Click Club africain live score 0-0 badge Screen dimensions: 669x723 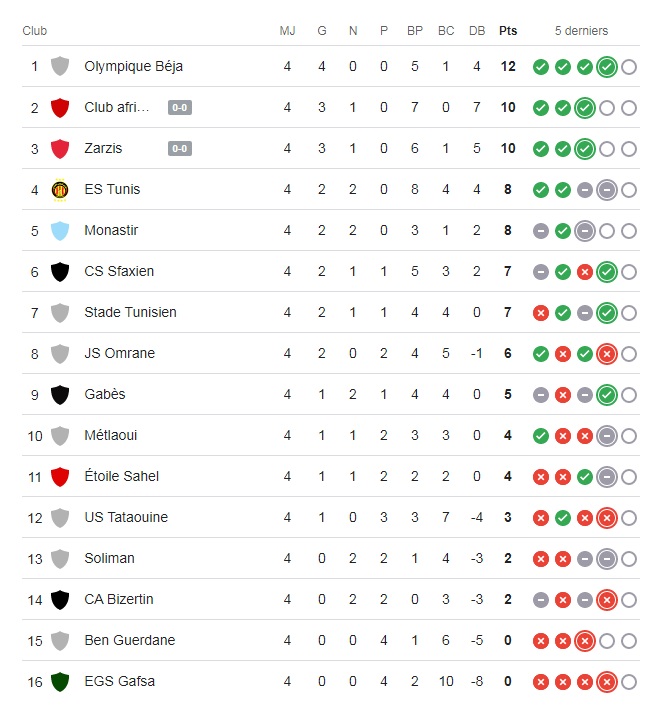coord(180,107)
